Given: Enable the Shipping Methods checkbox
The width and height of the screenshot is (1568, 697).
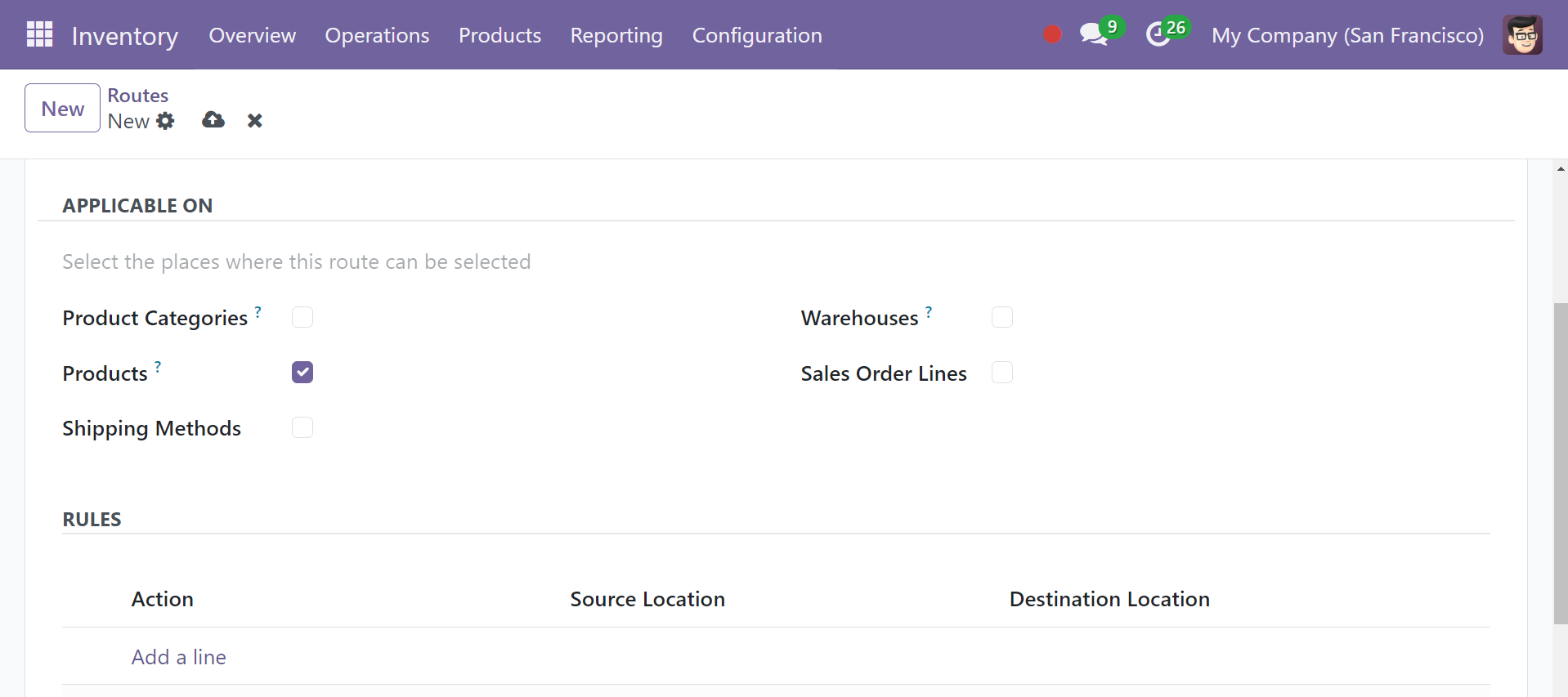Looking at the screenshot, I should (x=302, y=427).
